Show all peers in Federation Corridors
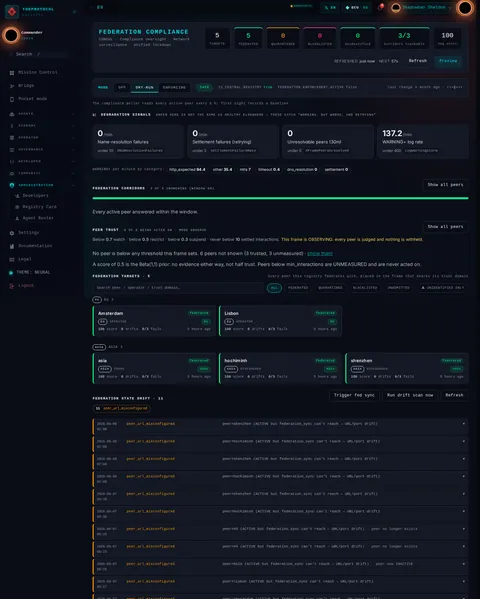This screenshot has height=599, width=480. [445, 185]
